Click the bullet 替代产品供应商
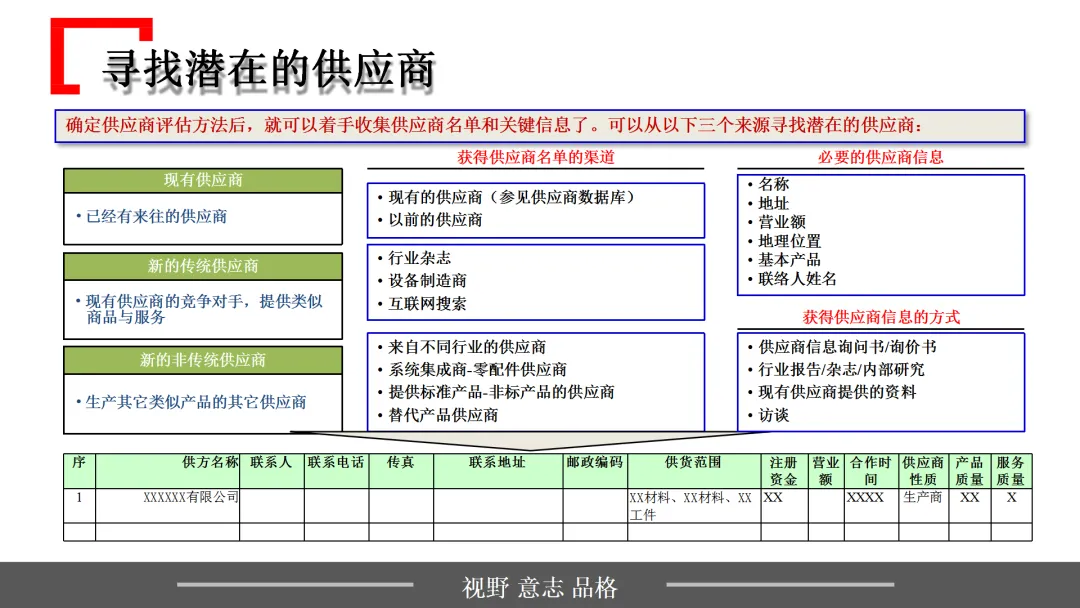The image size is (1080, 608). tap(443, 415)
